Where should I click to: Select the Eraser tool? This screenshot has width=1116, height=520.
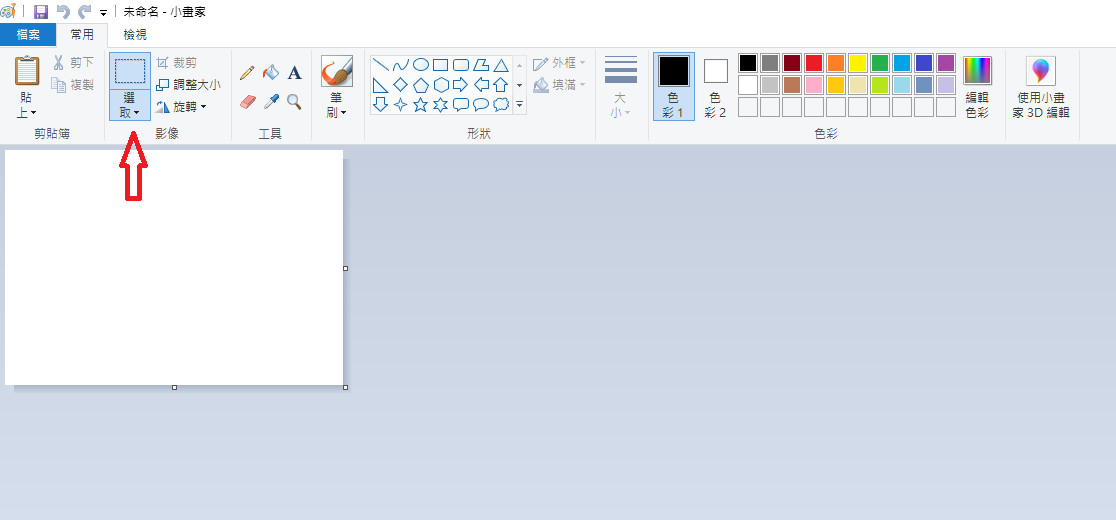(x=247, y=102)
